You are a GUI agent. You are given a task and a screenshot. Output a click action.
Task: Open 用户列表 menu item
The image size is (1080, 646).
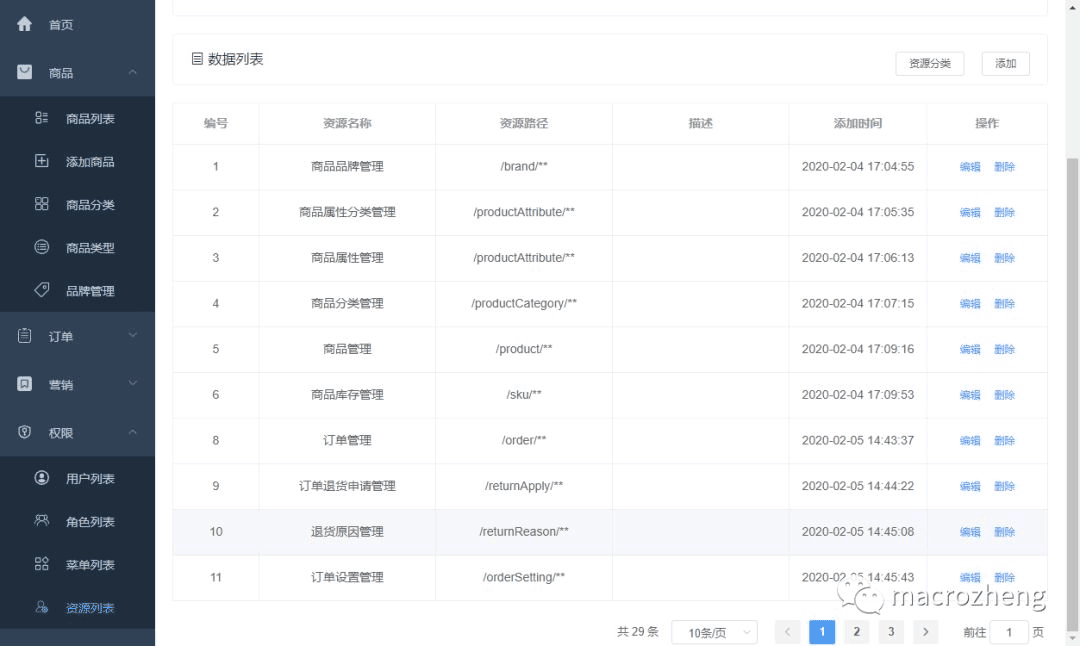(x=77, y=478)
